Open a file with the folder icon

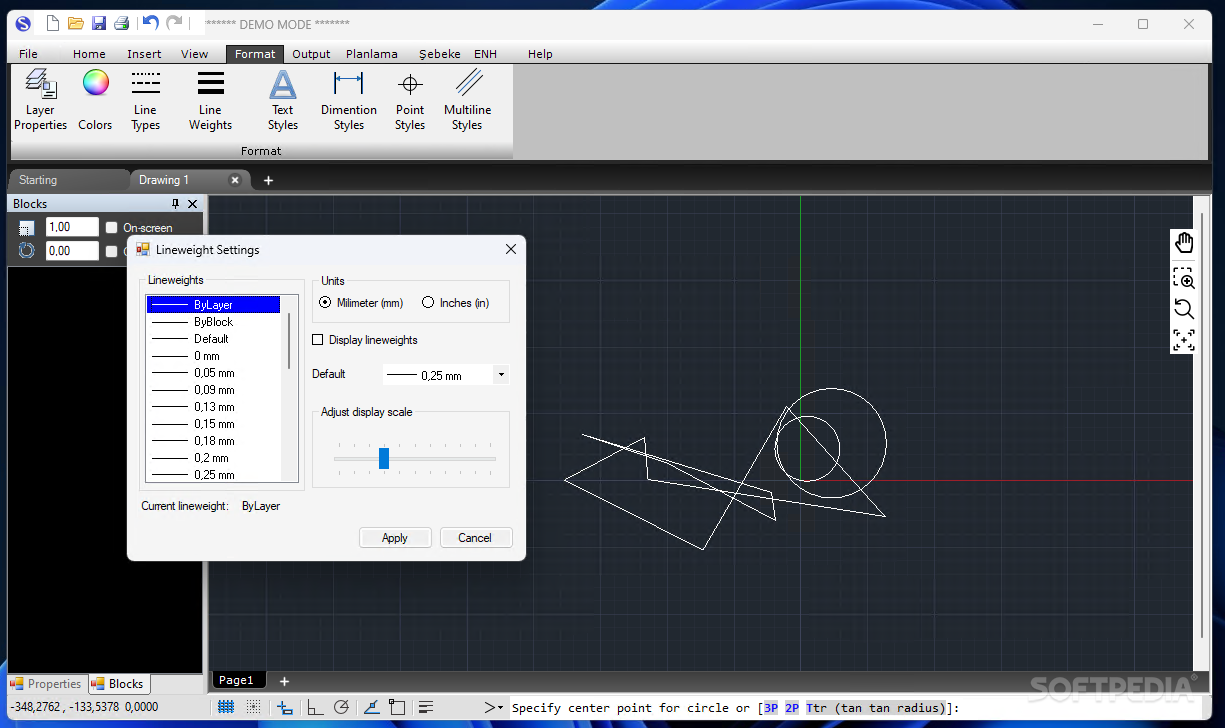(x=76, y=23)
